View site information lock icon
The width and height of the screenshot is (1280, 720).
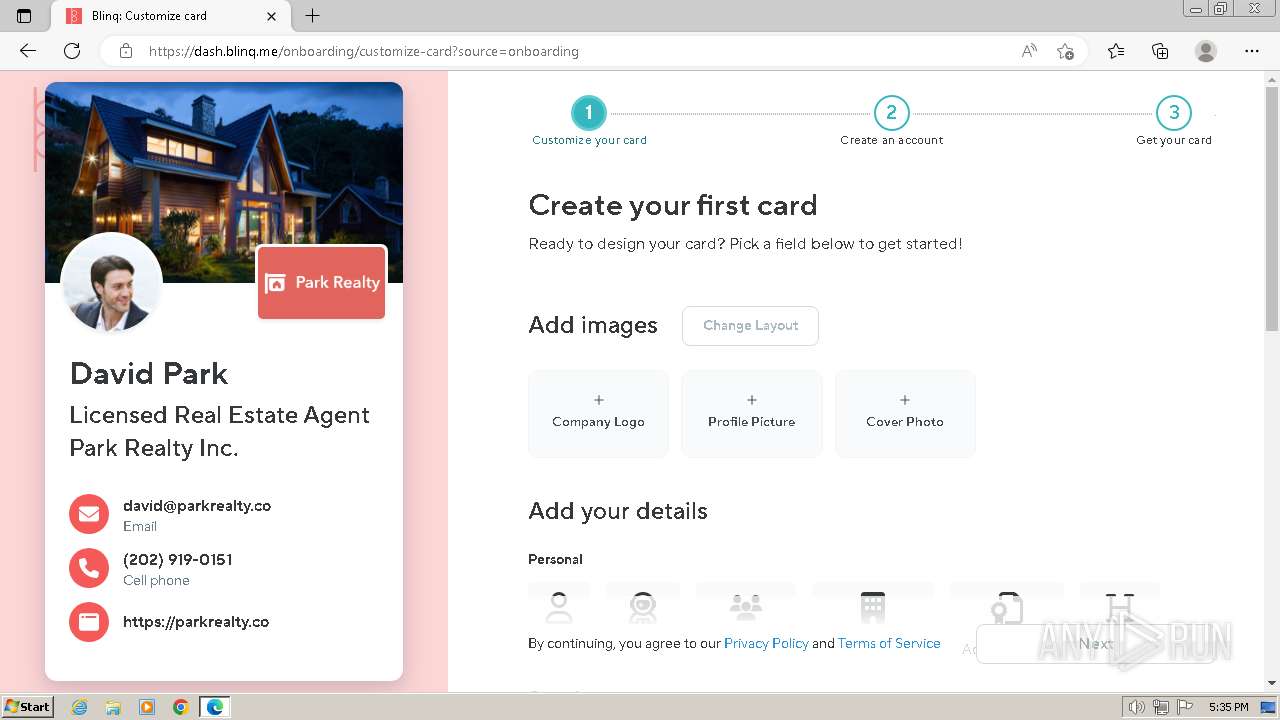click(125, 51)
